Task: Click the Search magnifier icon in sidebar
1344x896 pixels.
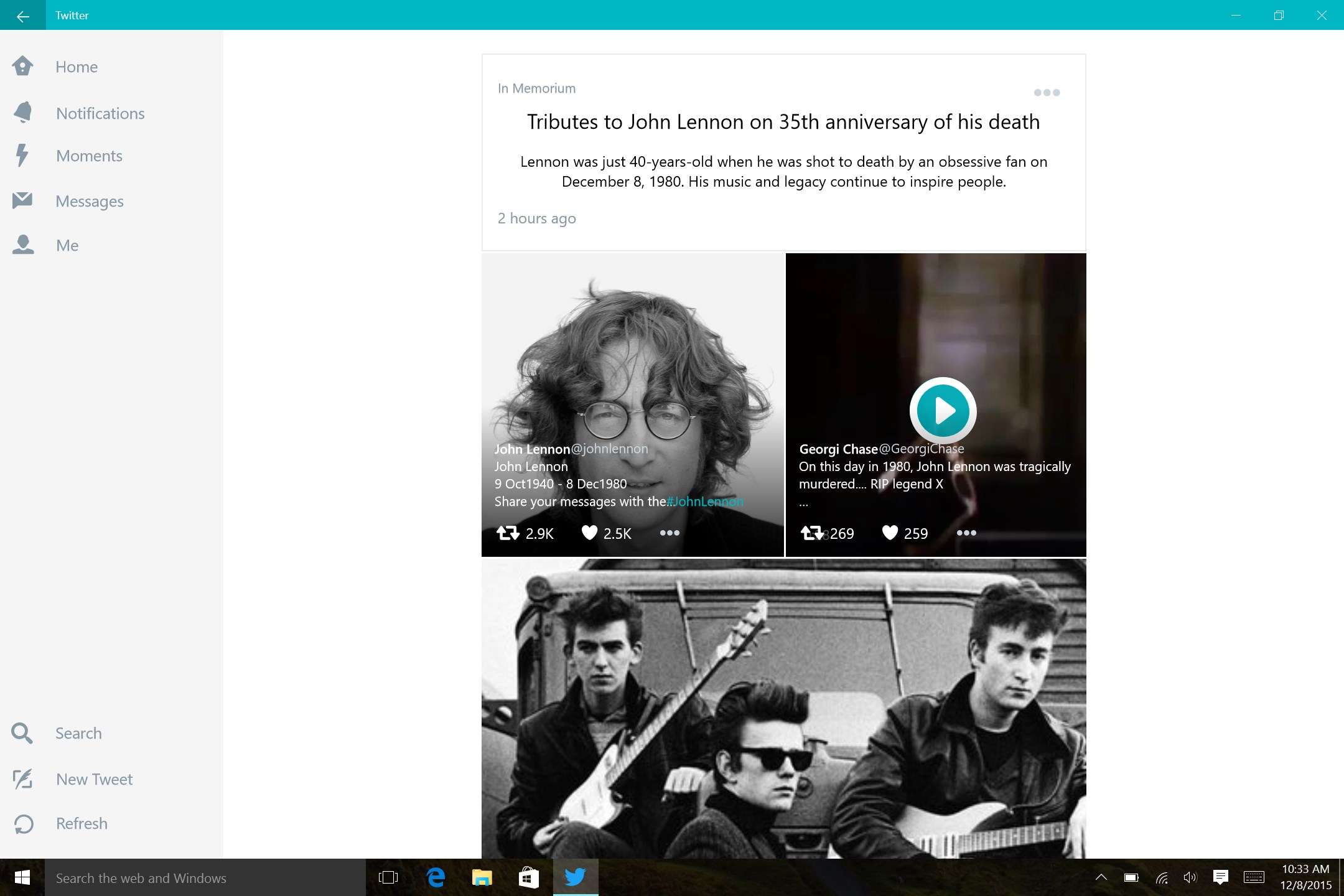Action: pos(22,733)
